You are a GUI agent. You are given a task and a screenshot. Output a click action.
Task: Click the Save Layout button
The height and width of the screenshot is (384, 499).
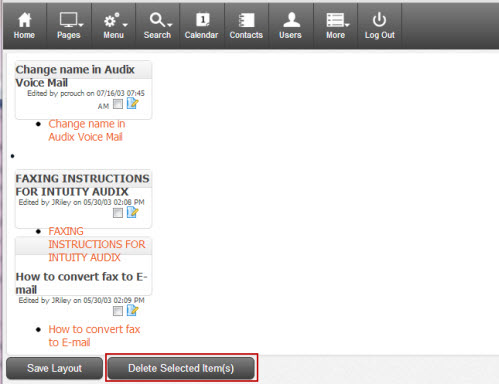click(x=54, y=368)
